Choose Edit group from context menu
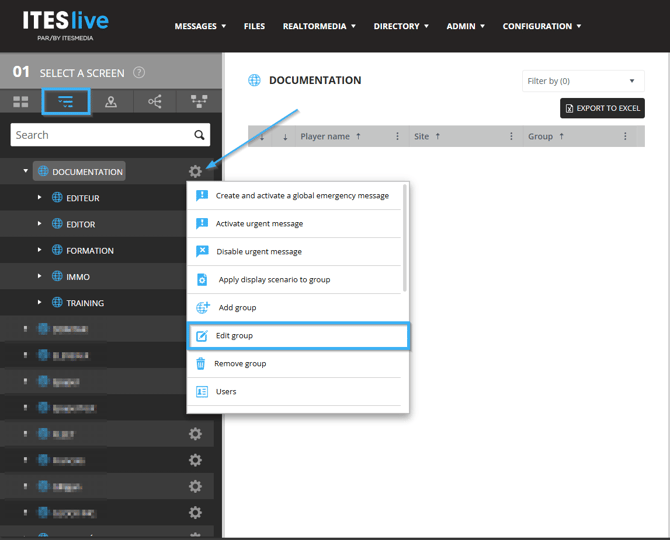 coord(297,336)
